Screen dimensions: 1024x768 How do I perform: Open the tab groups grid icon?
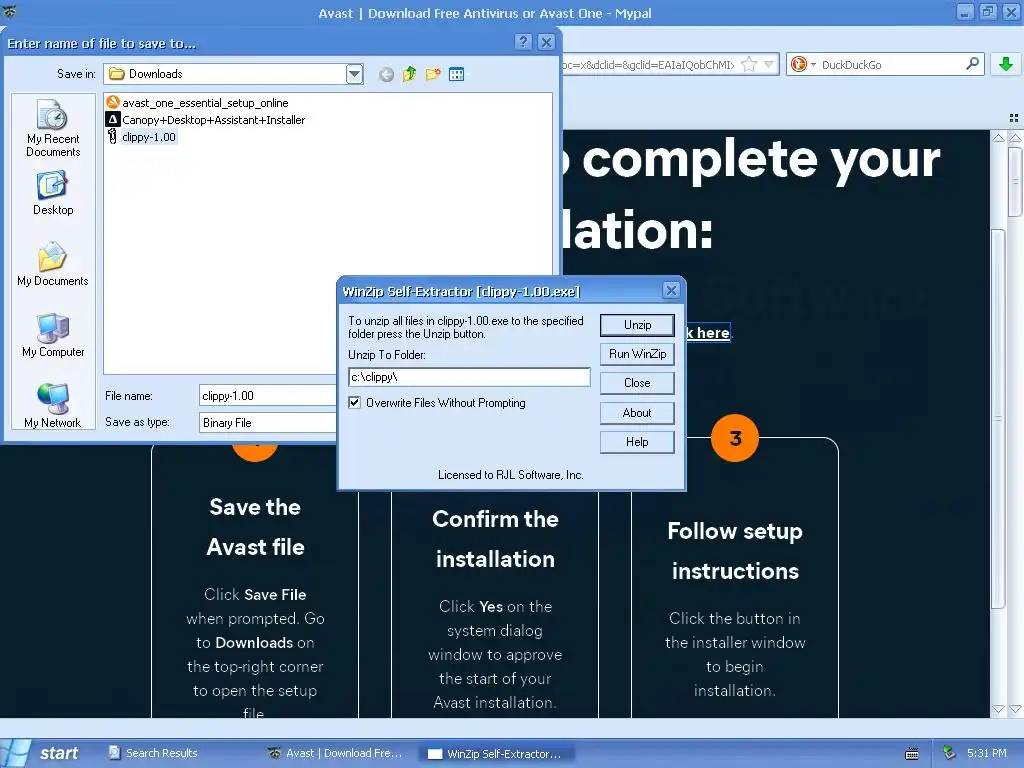pyautogui.click(x=1014, y=118)
